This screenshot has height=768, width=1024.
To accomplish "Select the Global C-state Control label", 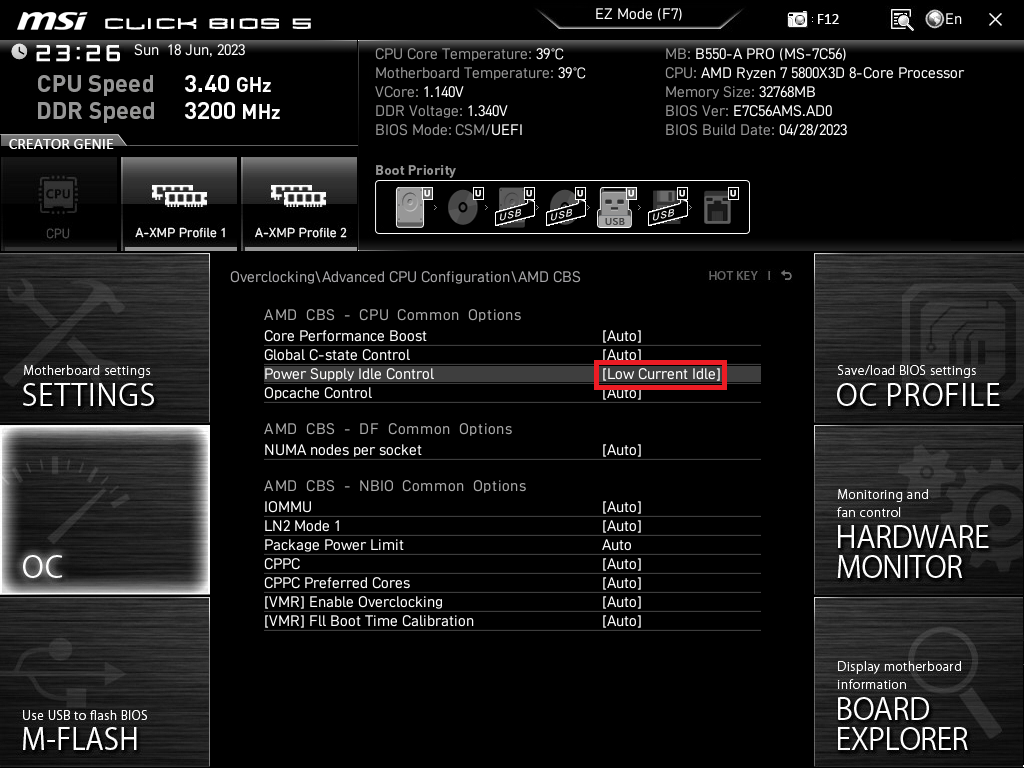I will coord(337,355).
